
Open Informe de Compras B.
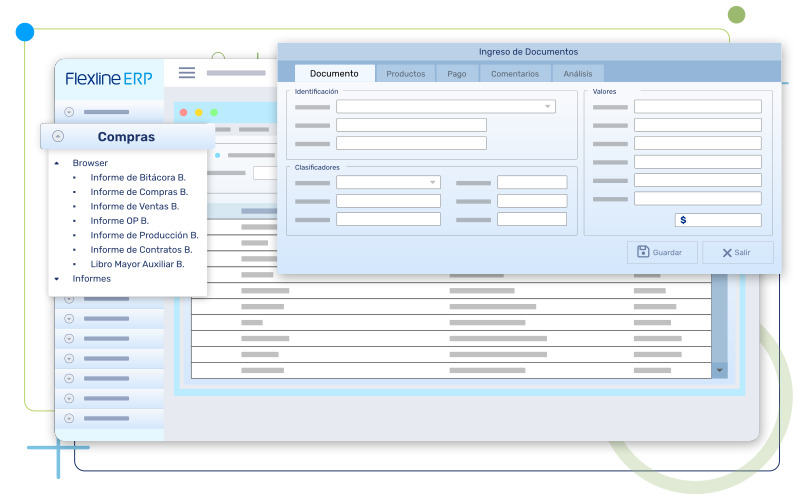pos(139,191)
